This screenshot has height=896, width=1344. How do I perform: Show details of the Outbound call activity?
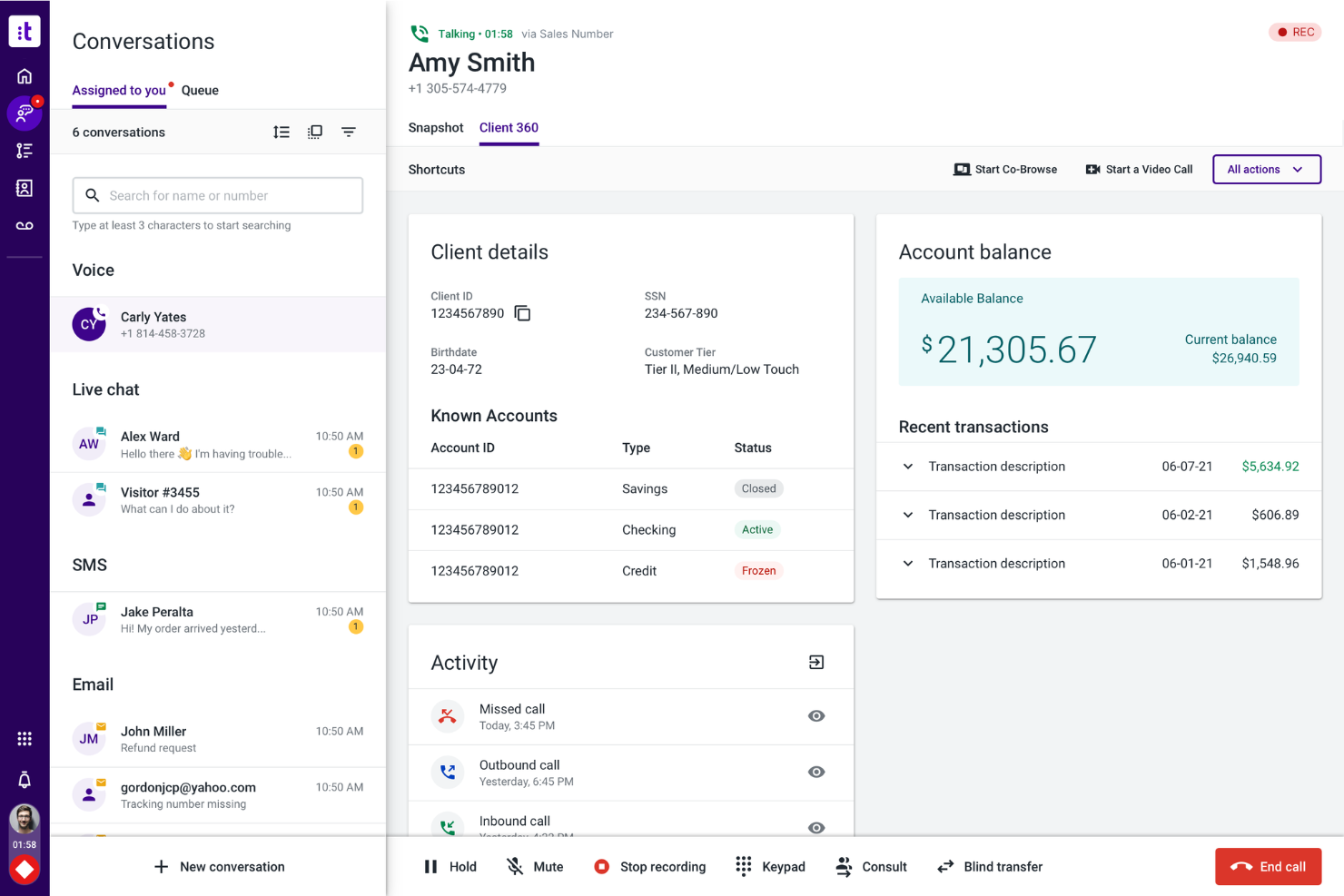tap(816, 772)
